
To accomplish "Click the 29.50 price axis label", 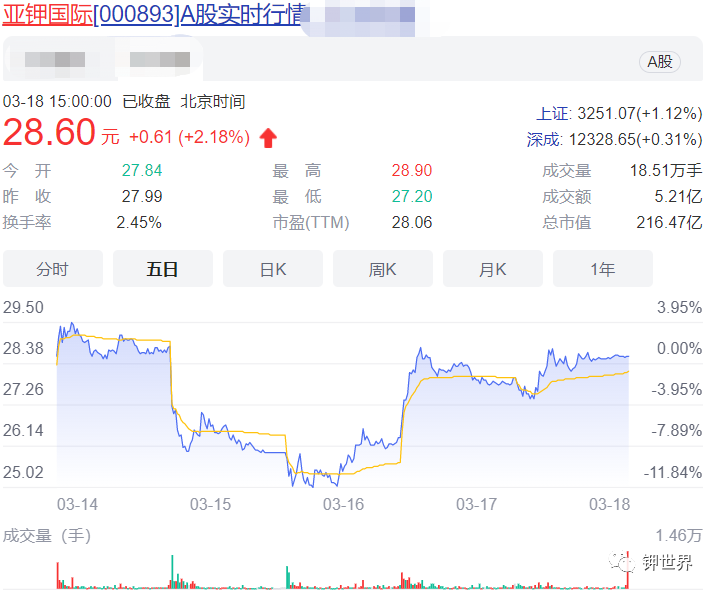I will click(x=23, y=307).
